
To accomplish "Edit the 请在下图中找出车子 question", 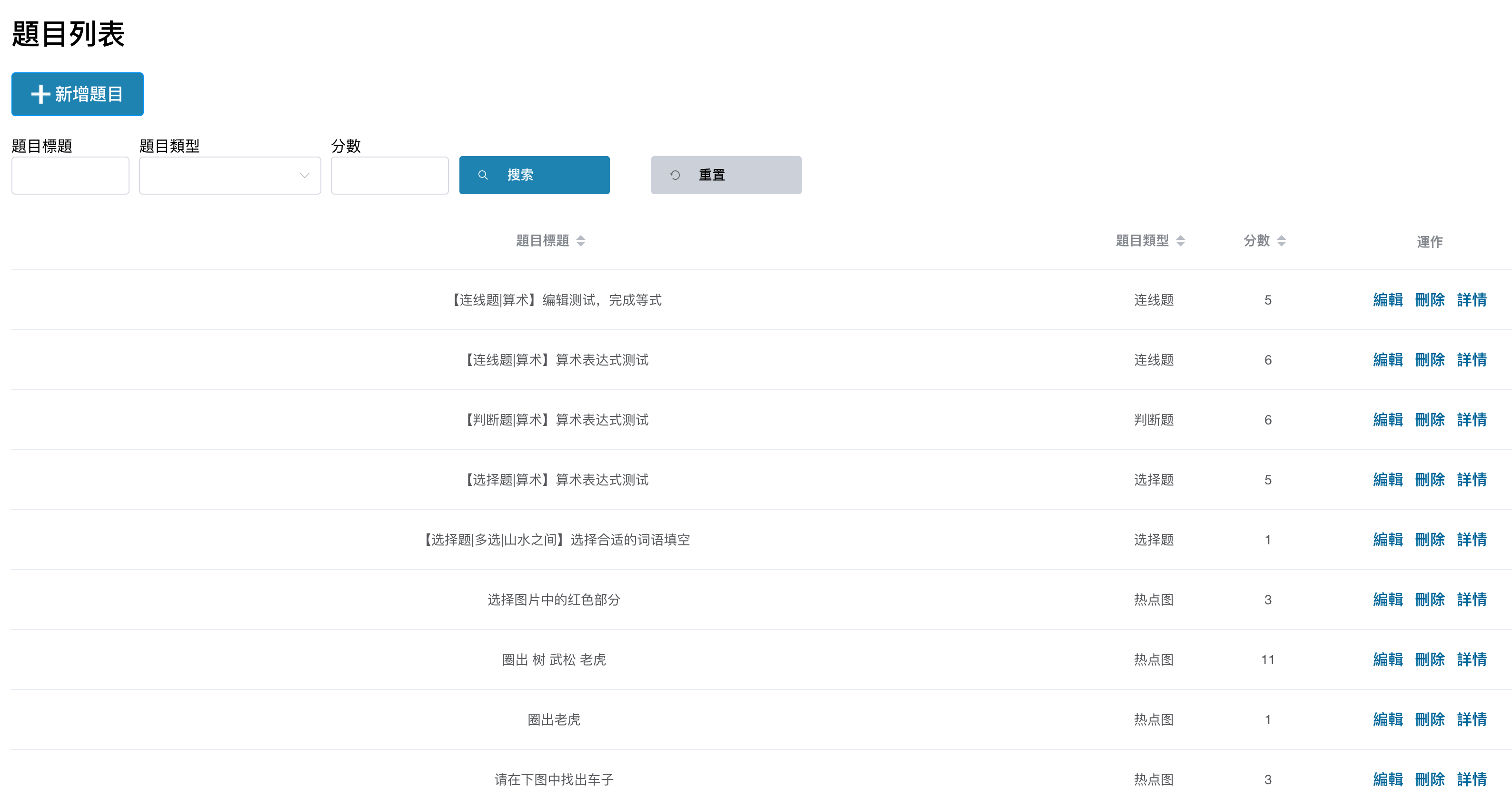I will [1388, 779].
